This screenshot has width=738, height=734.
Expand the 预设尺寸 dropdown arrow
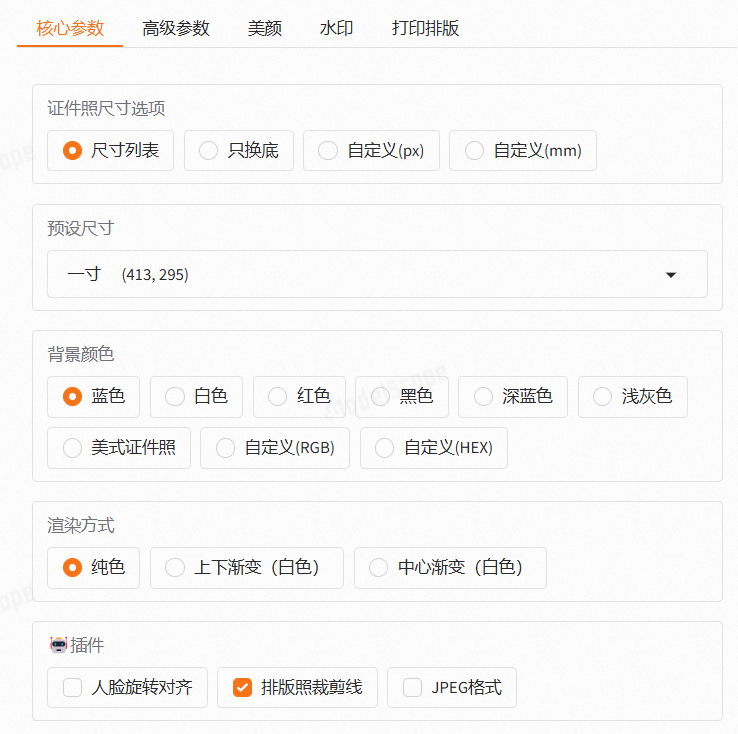coord(671,275)
